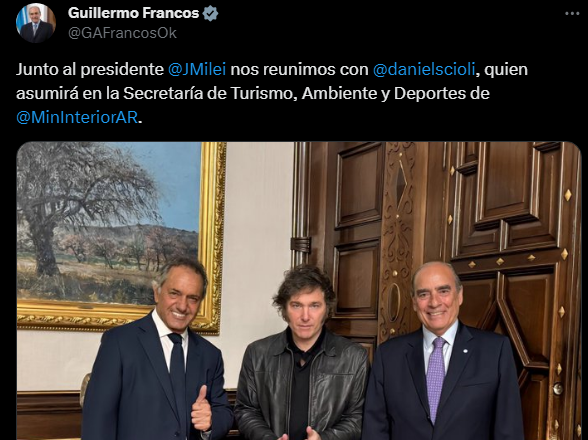588x440 pixels.
Task: Click the word Turismo in tweet text
Action: pyautogui.click(x=261, y=93)
